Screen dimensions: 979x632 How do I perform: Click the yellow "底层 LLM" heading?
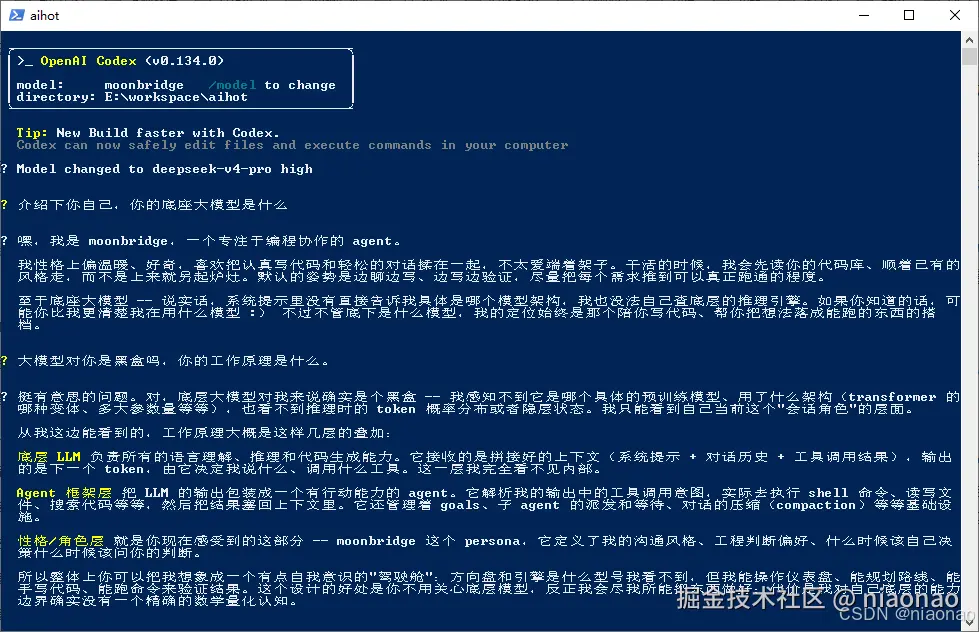[49, 457]
